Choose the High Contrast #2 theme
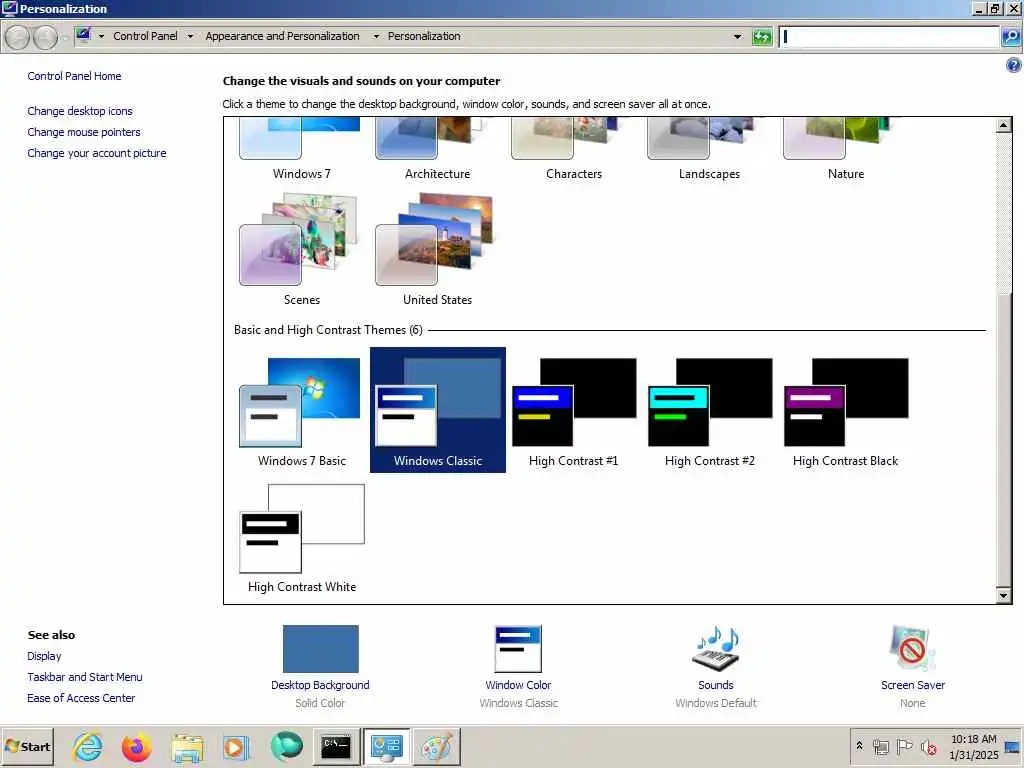The height and width of the screenshot is (768, 1024). (709, 411)
